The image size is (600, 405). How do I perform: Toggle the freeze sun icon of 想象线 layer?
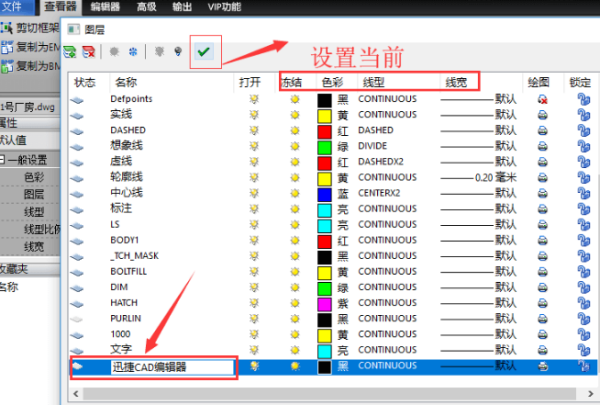pos(295,146)
